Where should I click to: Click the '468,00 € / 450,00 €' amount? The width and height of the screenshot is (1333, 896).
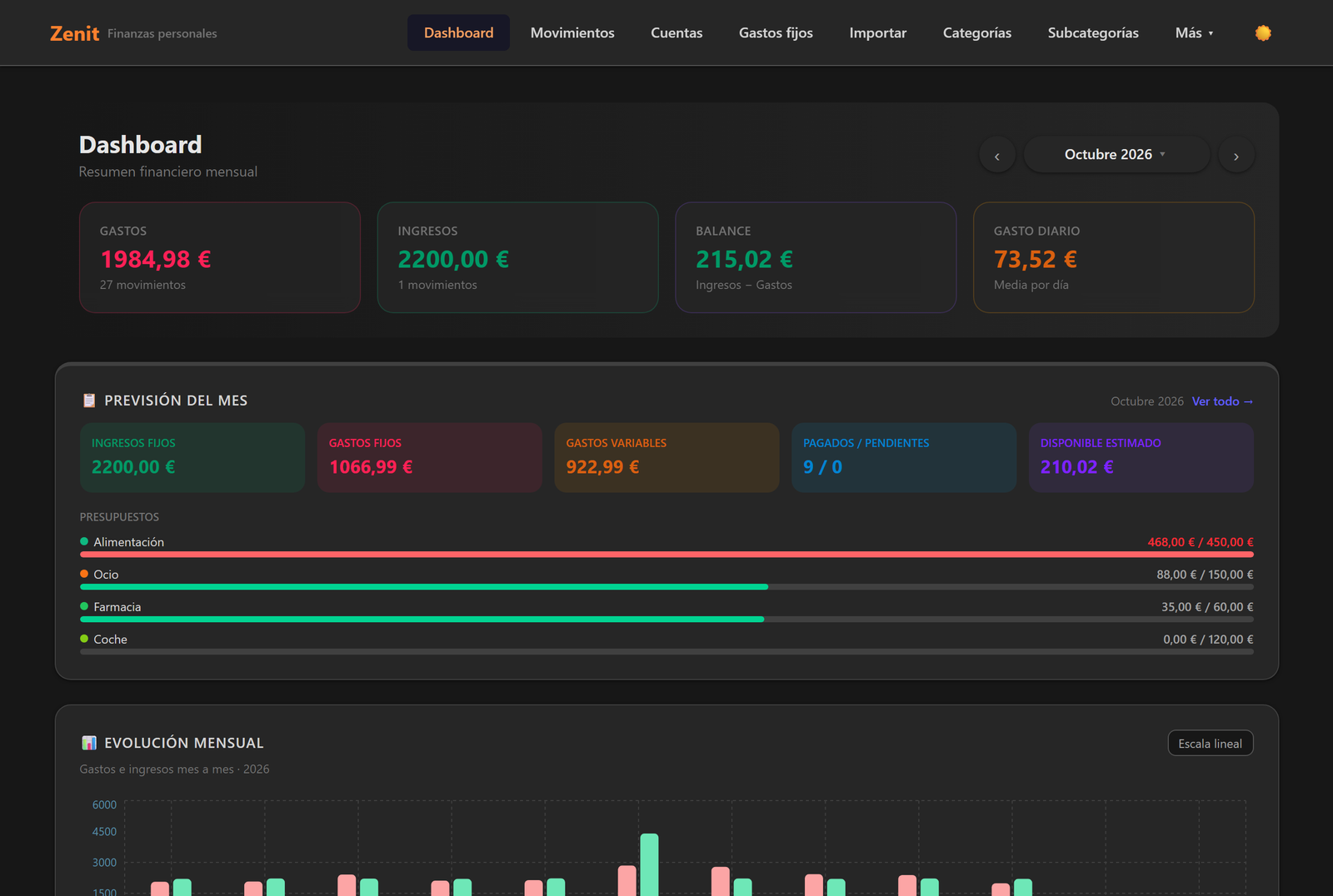pyautogui.click(x=1201, y=542)
